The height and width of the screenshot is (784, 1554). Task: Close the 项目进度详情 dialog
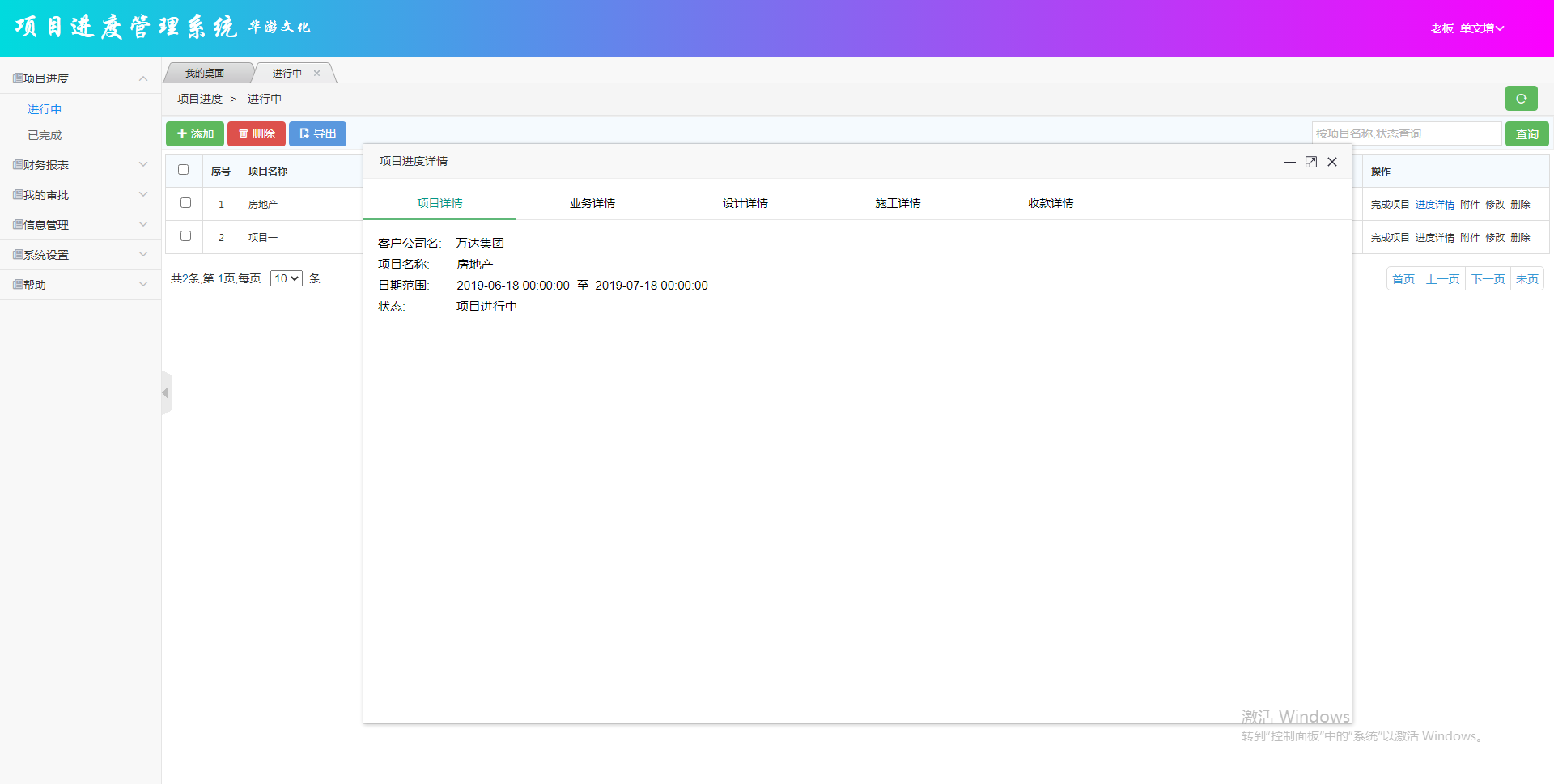pos(1332,162)
